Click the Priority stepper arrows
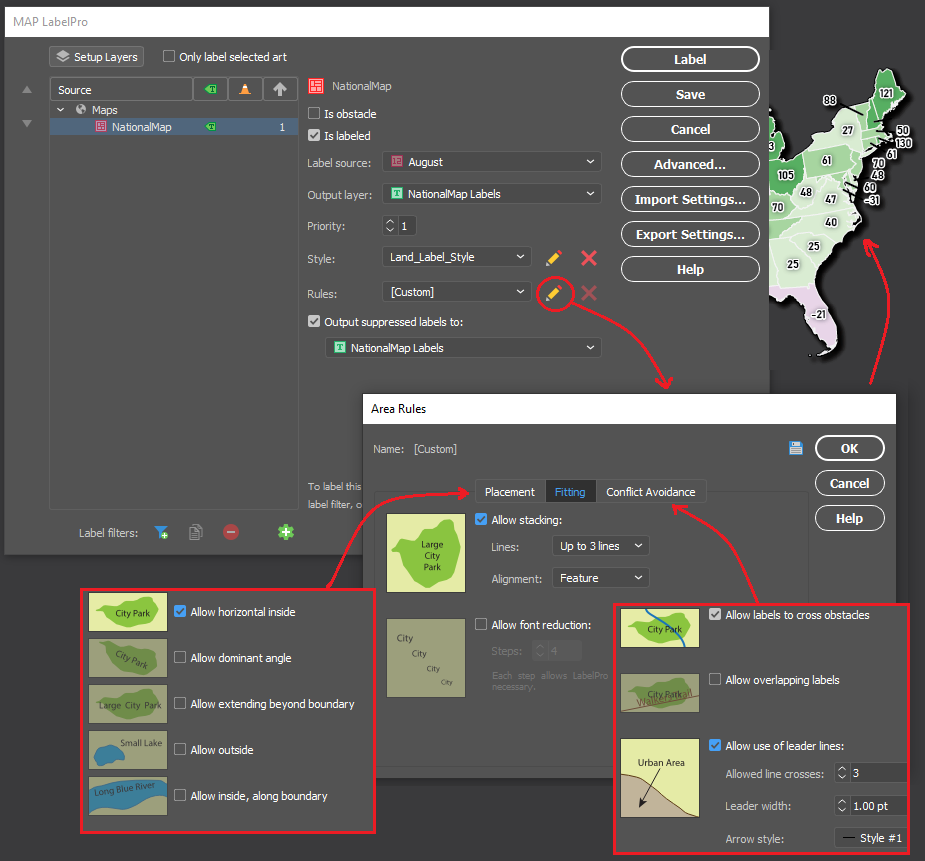The width and height of the screenshot is (925, 861). (390, 226)
